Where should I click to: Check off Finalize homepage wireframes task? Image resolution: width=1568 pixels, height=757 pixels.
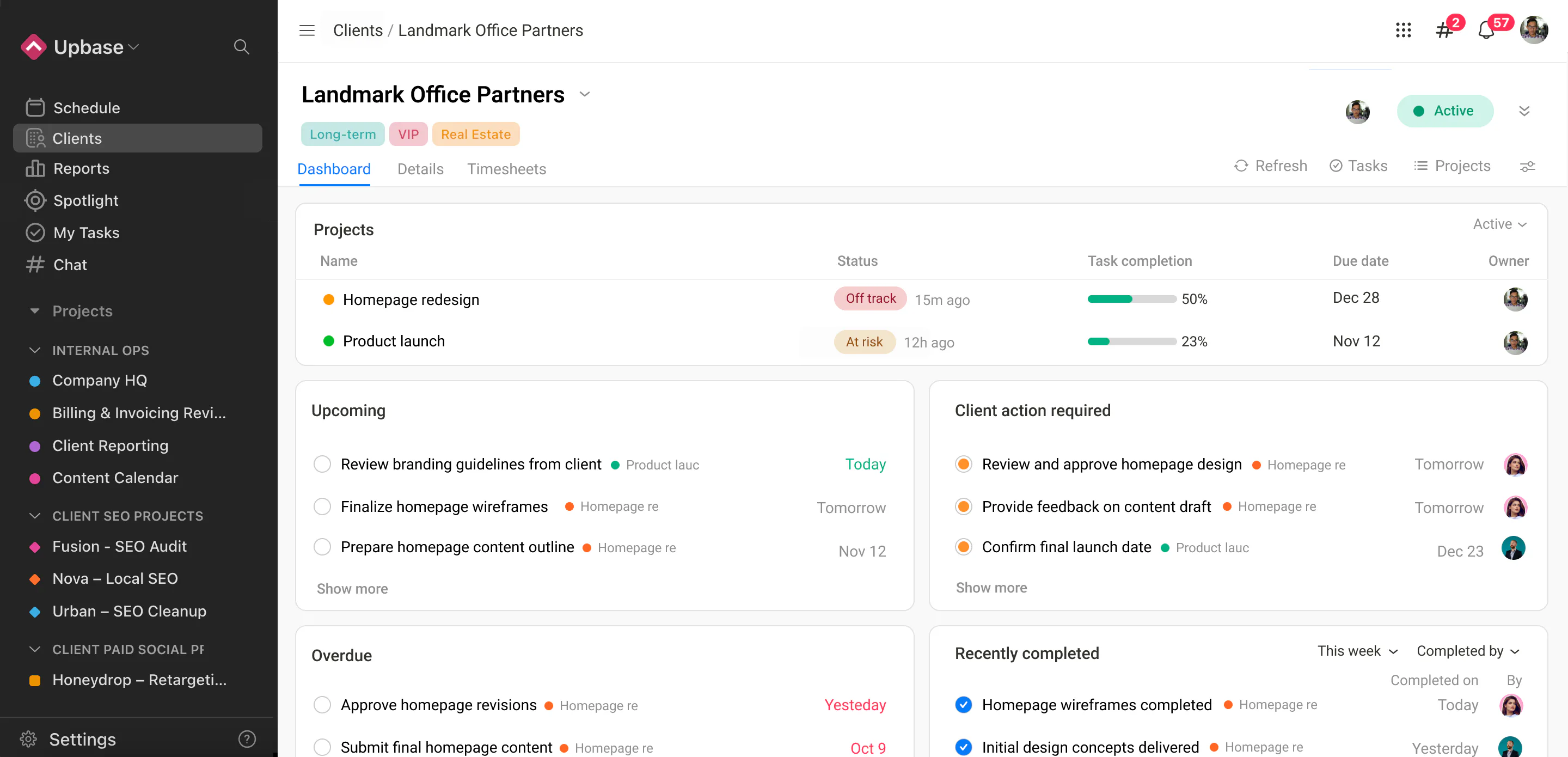pyautogui.click(x=322, y=506)
